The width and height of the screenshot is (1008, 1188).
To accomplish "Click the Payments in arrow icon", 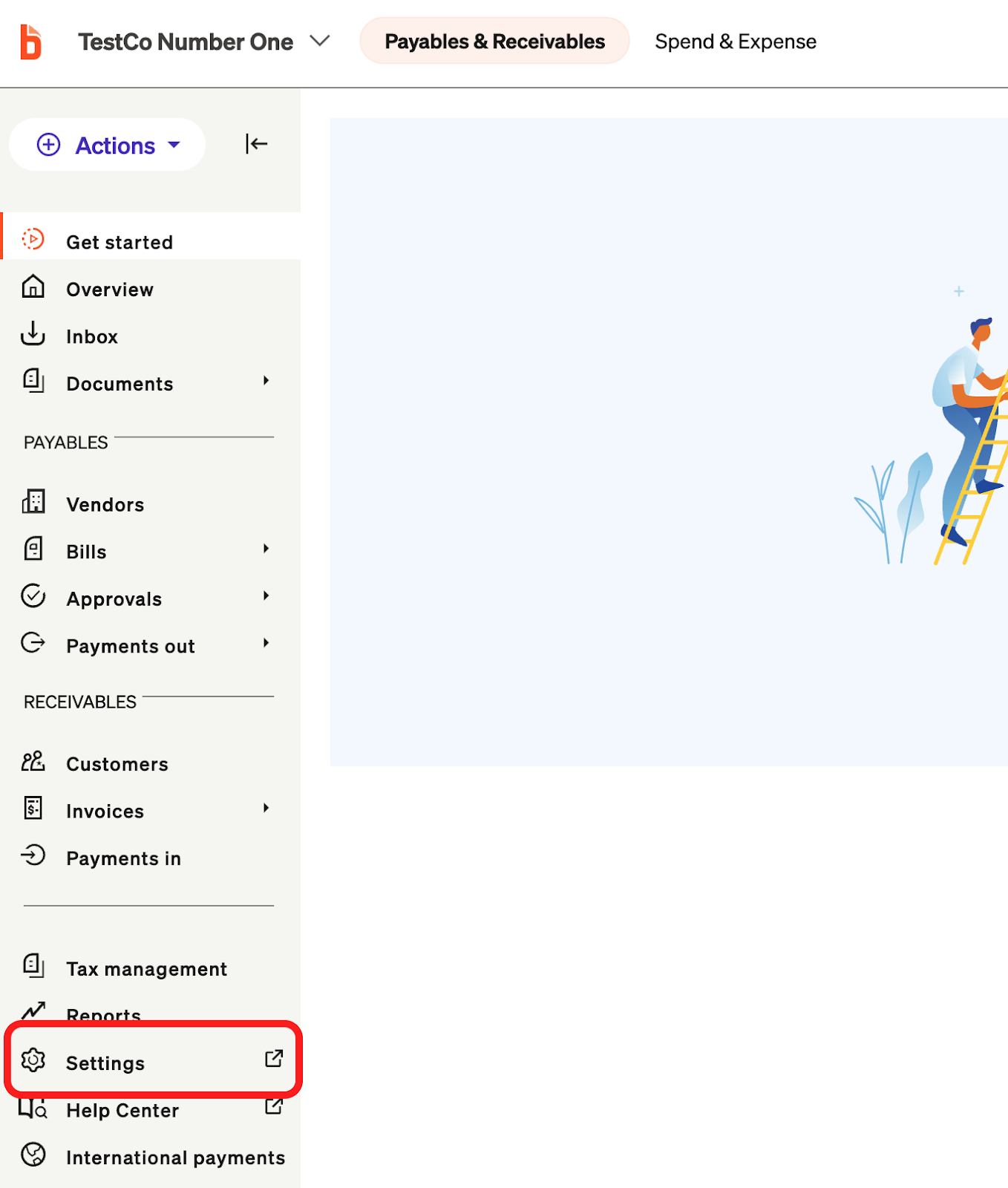I will 33,855.
